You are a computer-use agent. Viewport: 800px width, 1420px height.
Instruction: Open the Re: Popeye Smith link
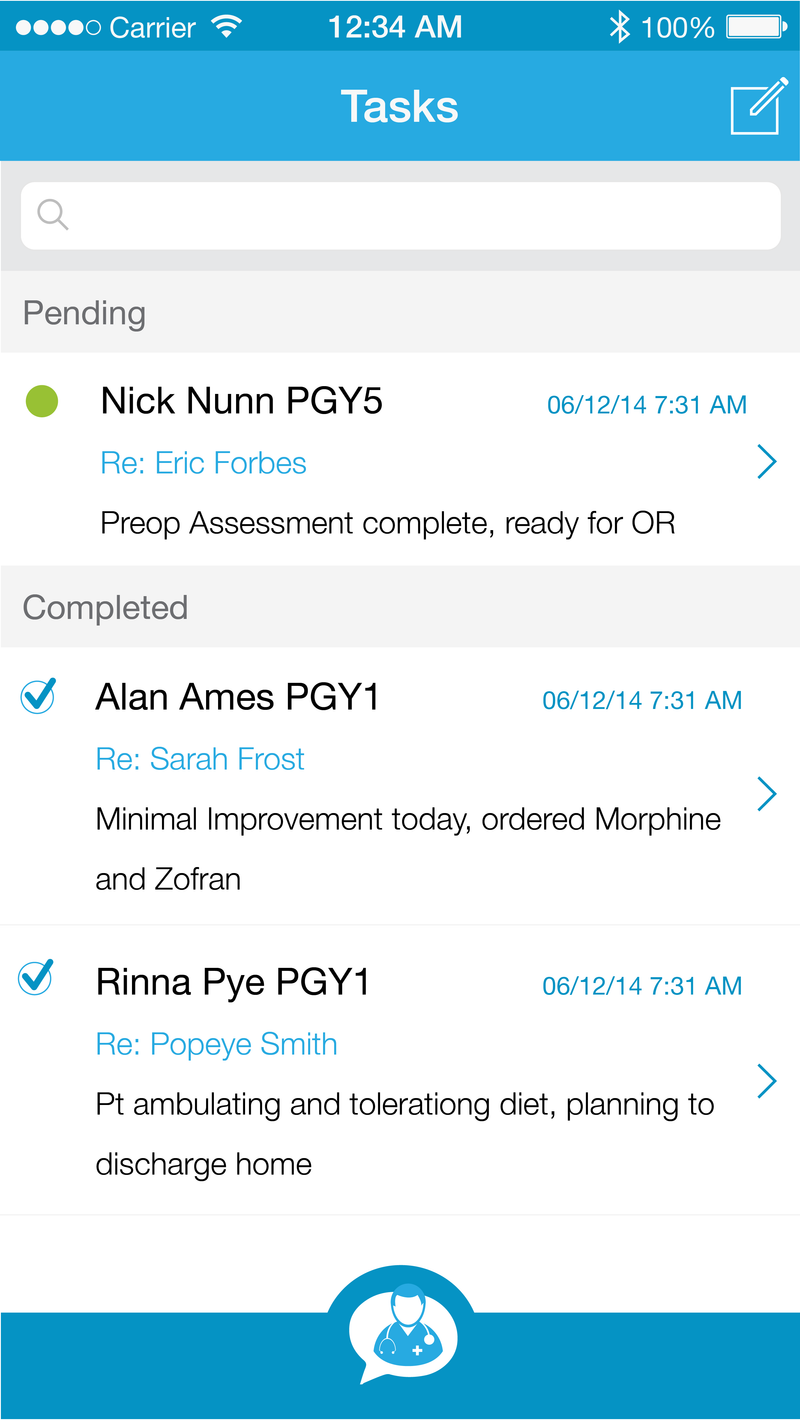point(216,1044)
